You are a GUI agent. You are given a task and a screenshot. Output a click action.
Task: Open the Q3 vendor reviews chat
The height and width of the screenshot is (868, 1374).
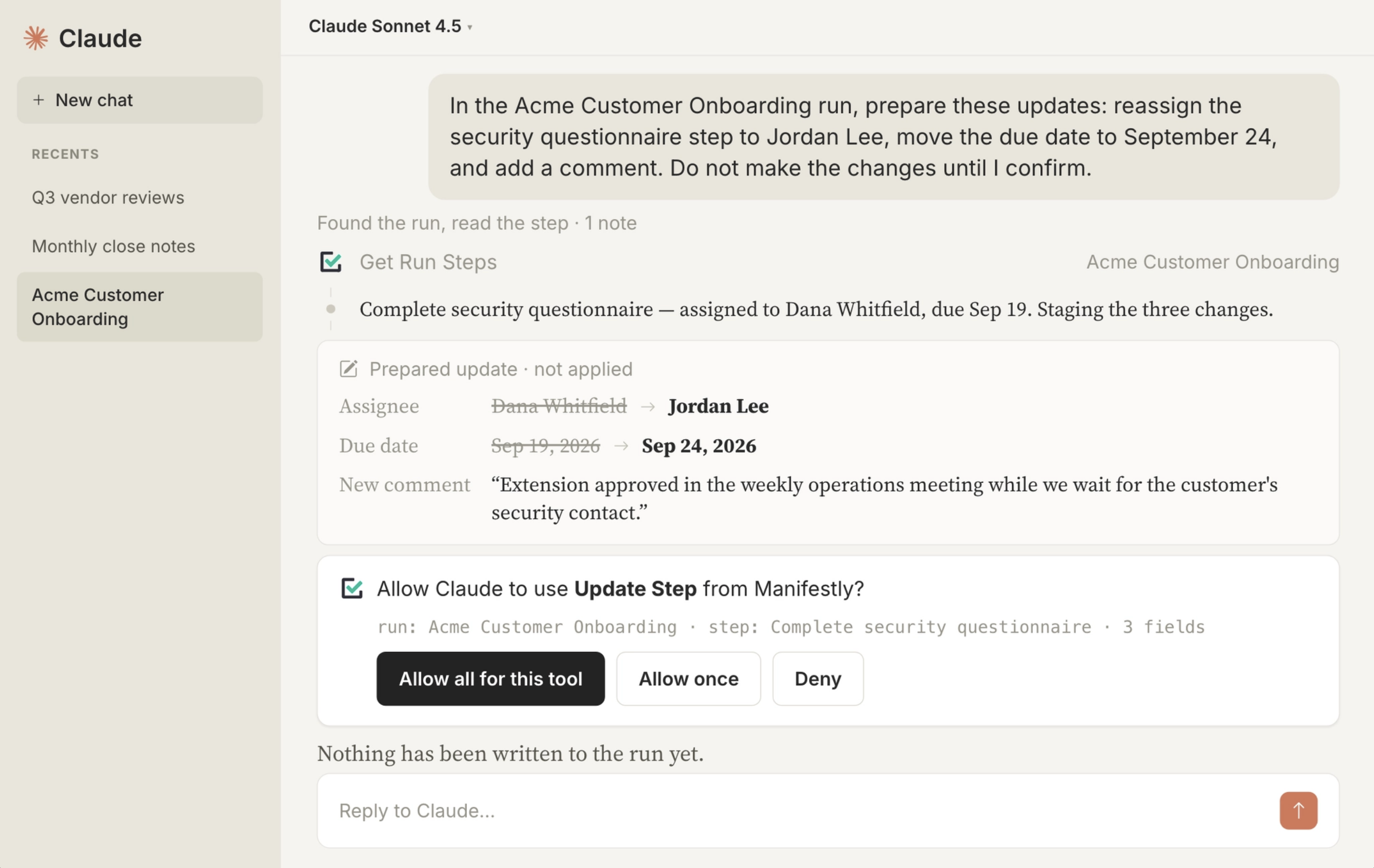tap(108, 197)
